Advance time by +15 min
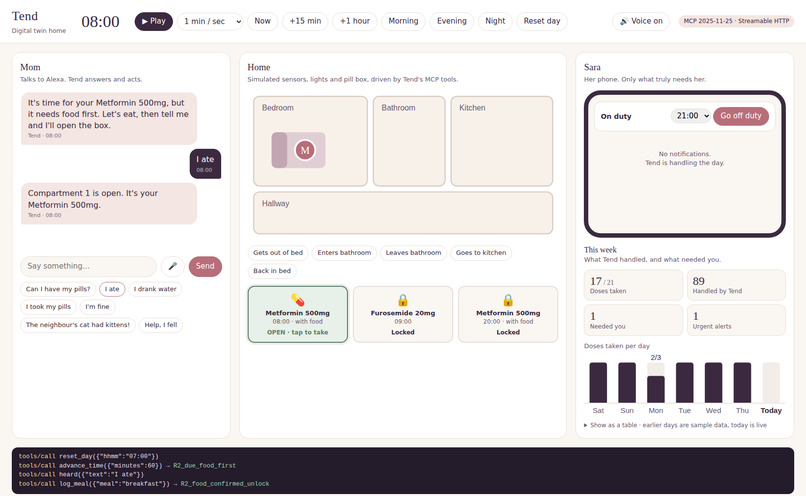806x496 pixels. click(x=305, y=21)
